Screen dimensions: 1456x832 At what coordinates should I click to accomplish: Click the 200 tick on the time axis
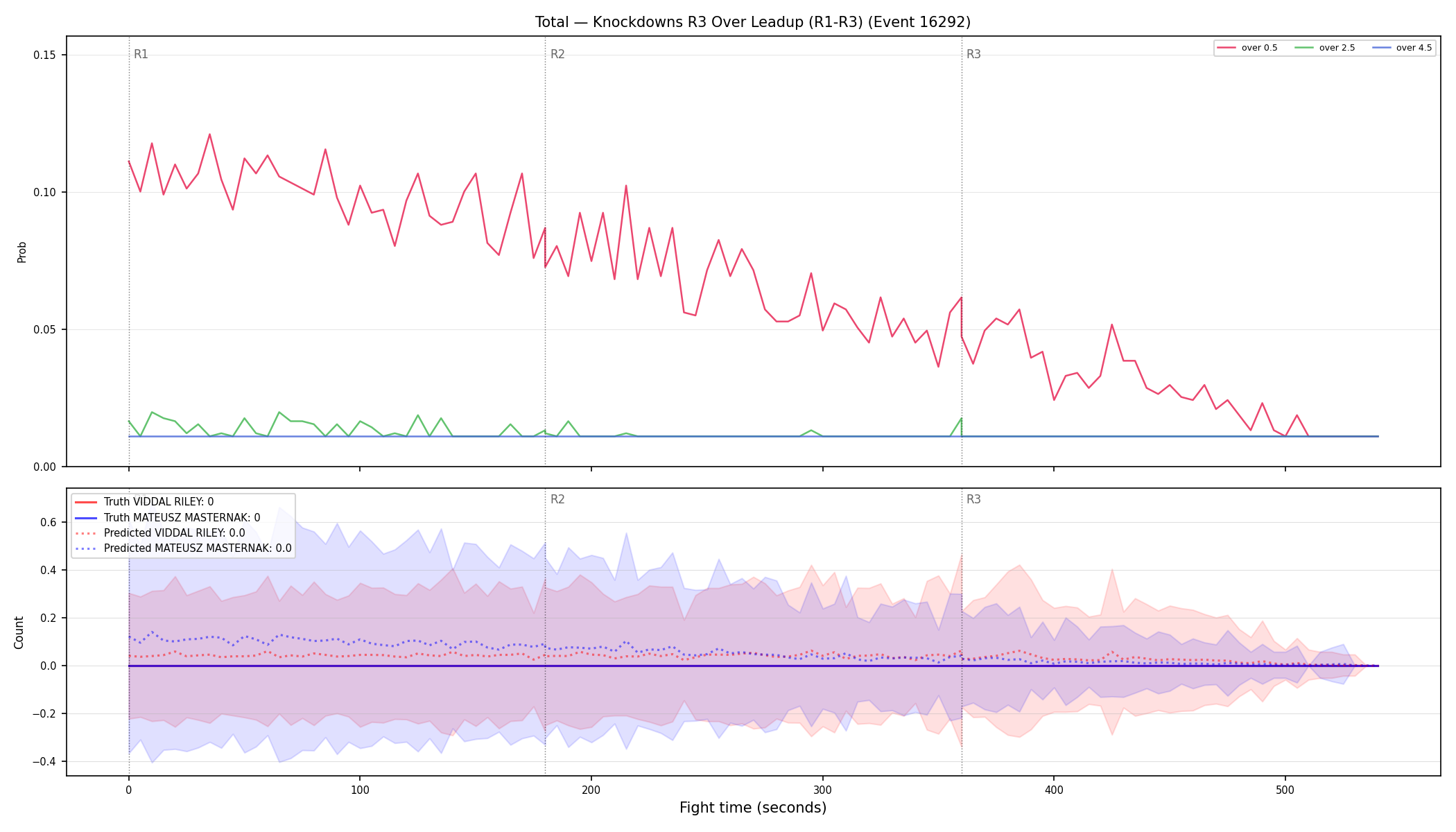coord(591,790)
